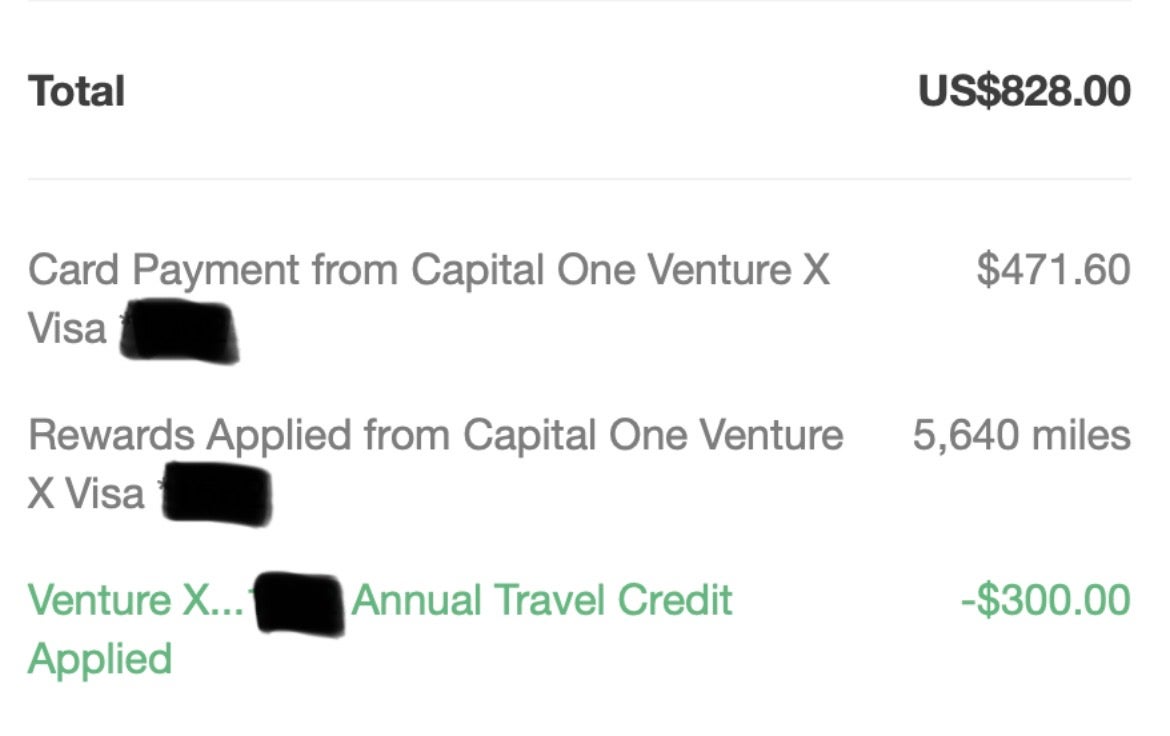Click the word "Rewards" in gray text
Viewport: 1170px width, 736px height.
point(111,435)
